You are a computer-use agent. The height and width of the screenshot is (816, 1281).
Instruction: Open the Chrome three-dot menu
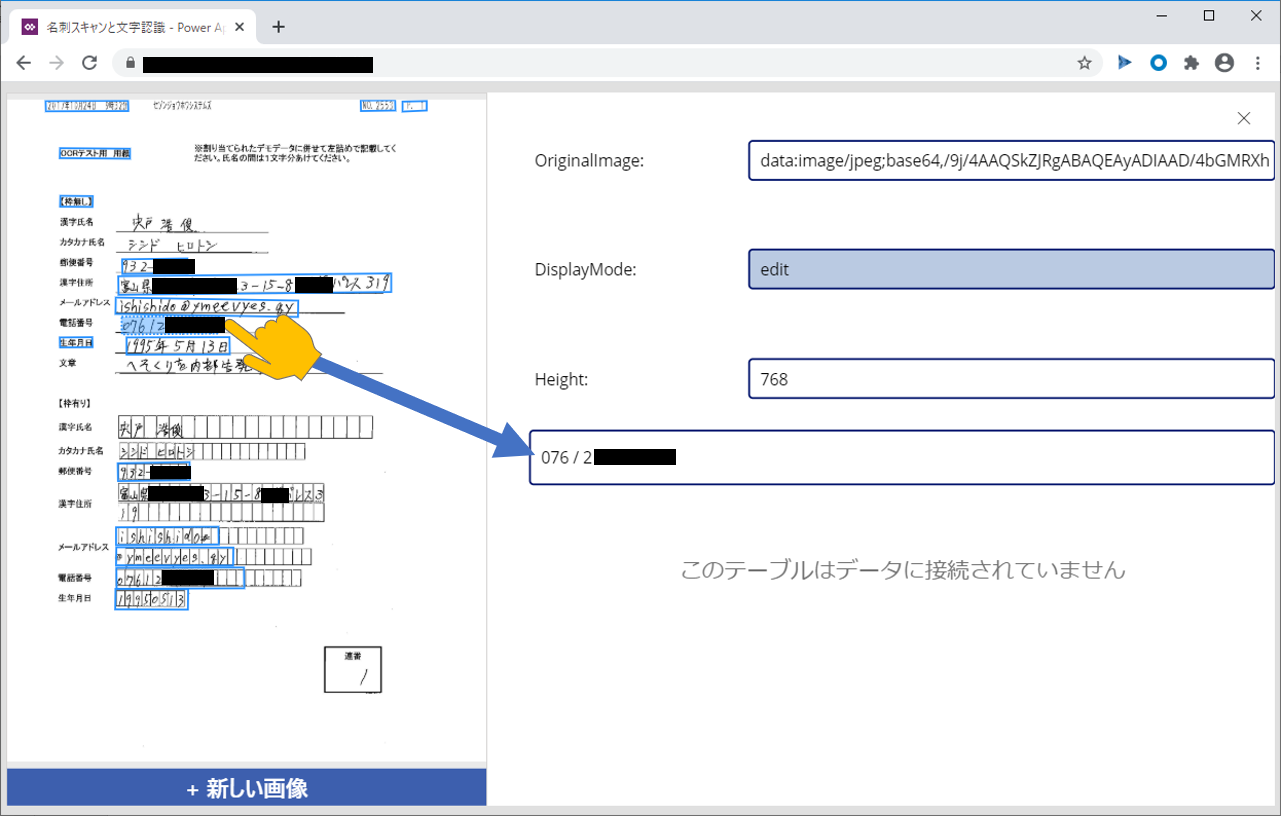pyautogui.click(x=1257, y=62)
